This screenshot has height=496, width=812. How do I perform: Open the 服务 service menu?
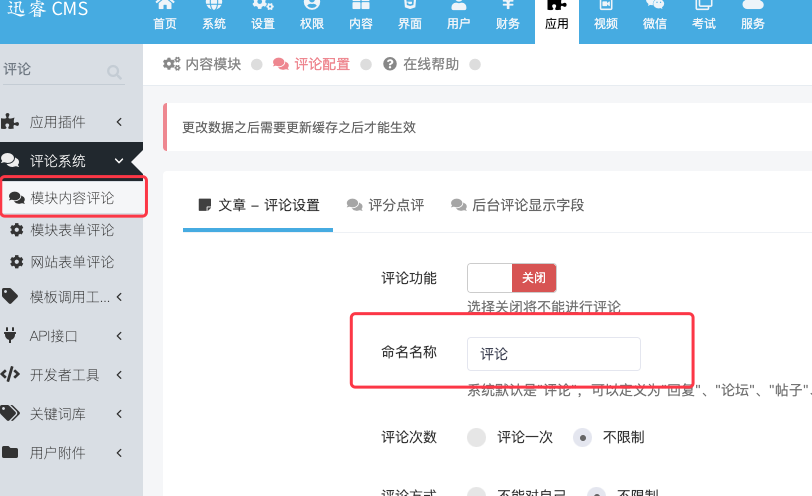(752, 16)
